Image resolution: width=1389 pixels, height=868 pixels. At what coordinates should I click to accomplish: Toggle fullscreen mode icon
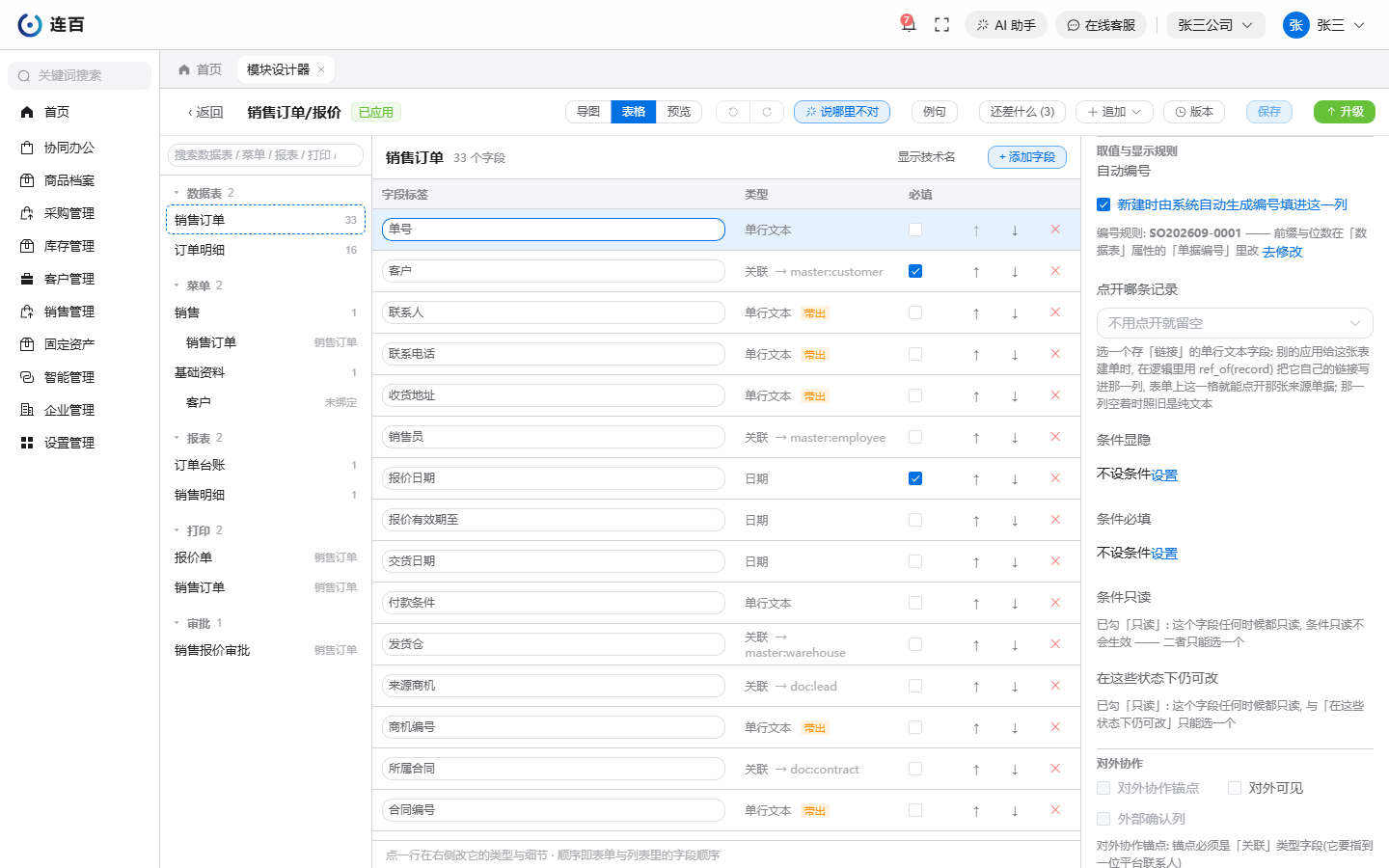[942, 25]
